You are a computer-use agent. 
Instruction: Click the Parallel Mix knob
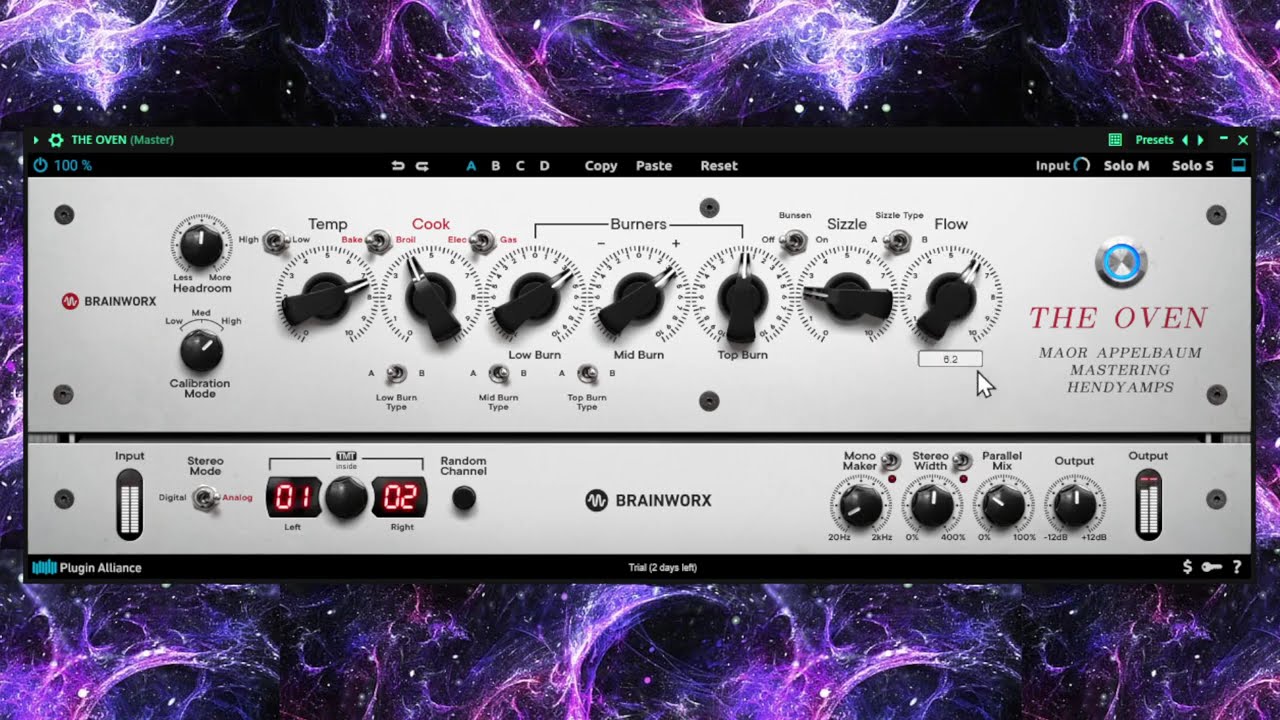coord(1003,506)
